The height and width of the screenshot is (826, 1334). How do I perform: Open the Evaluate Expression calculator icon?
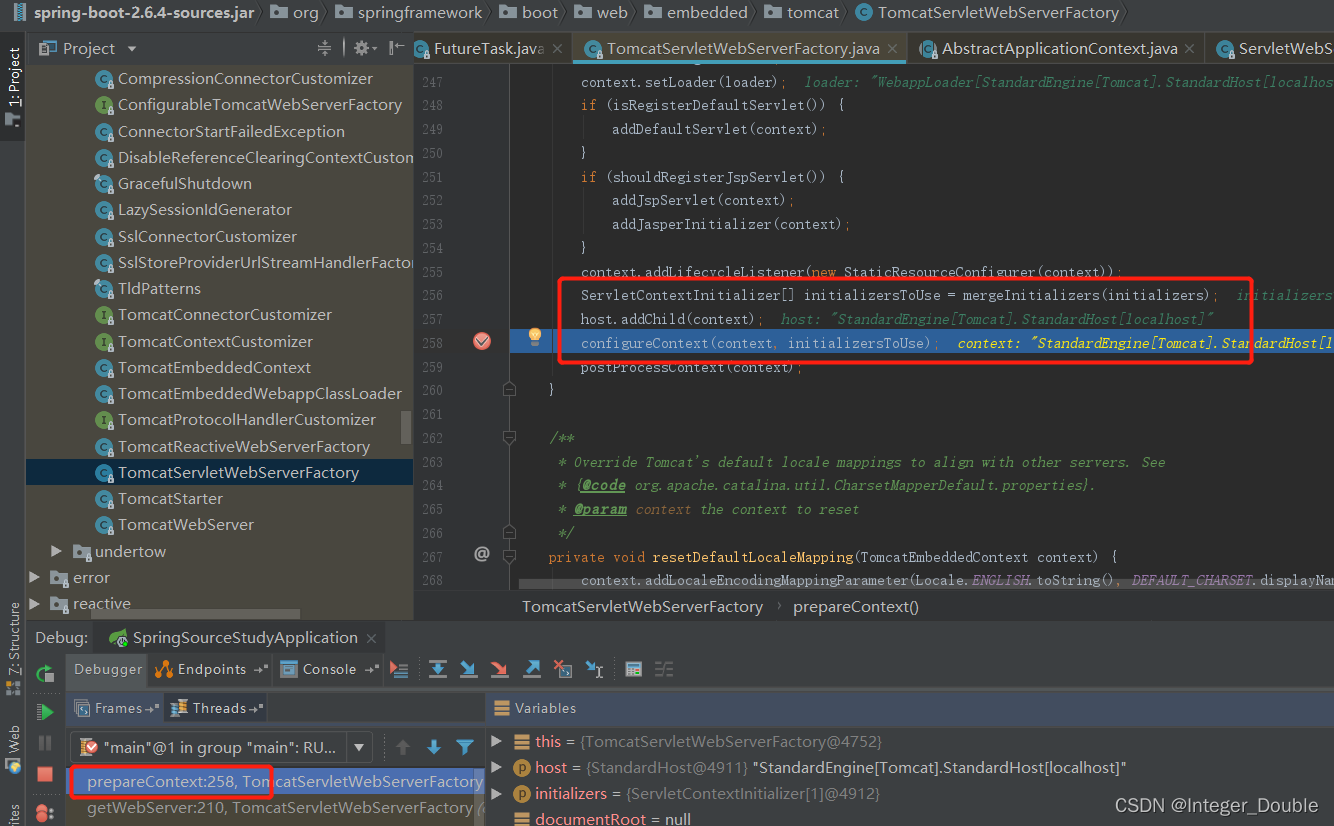point(633,669)
